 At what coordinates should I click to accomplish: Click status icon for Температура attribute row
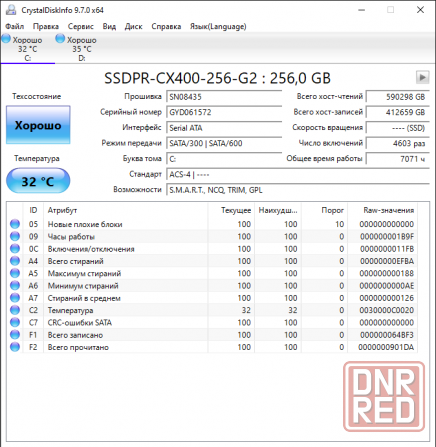(15, 310)
